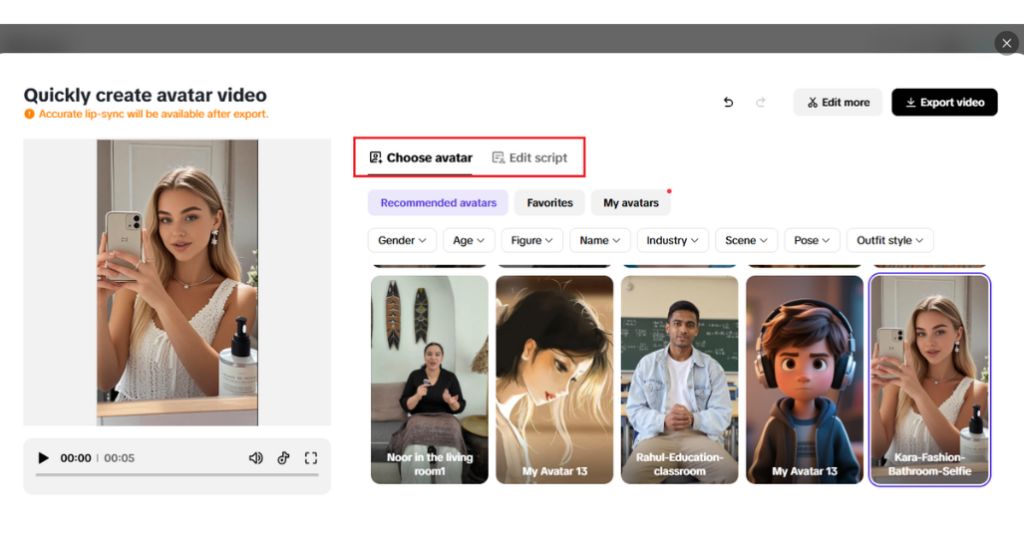Close the avatar video dialog
This screenshot has width=1024, height=544.
pyautogui.click(x=1006, y=43)
